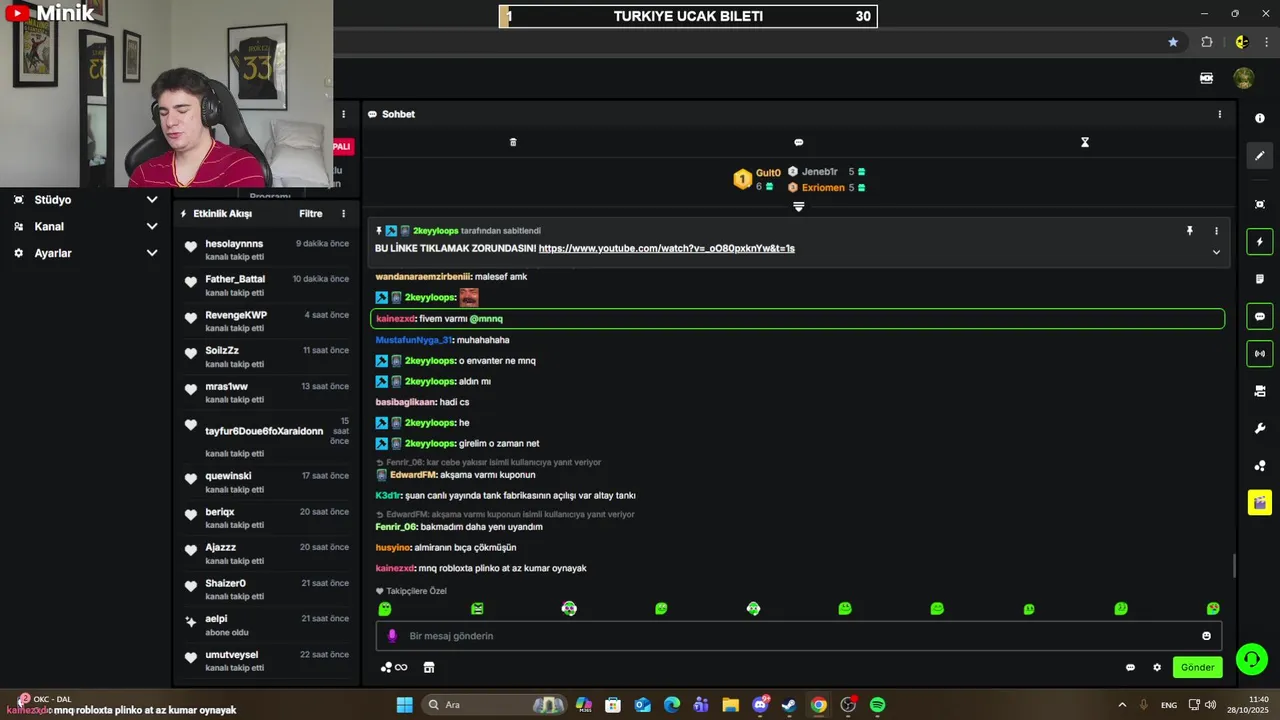The image size is (1280, 720).
Task: Open the stream preview icon in sidebar
Action: tap(1259, 204)
